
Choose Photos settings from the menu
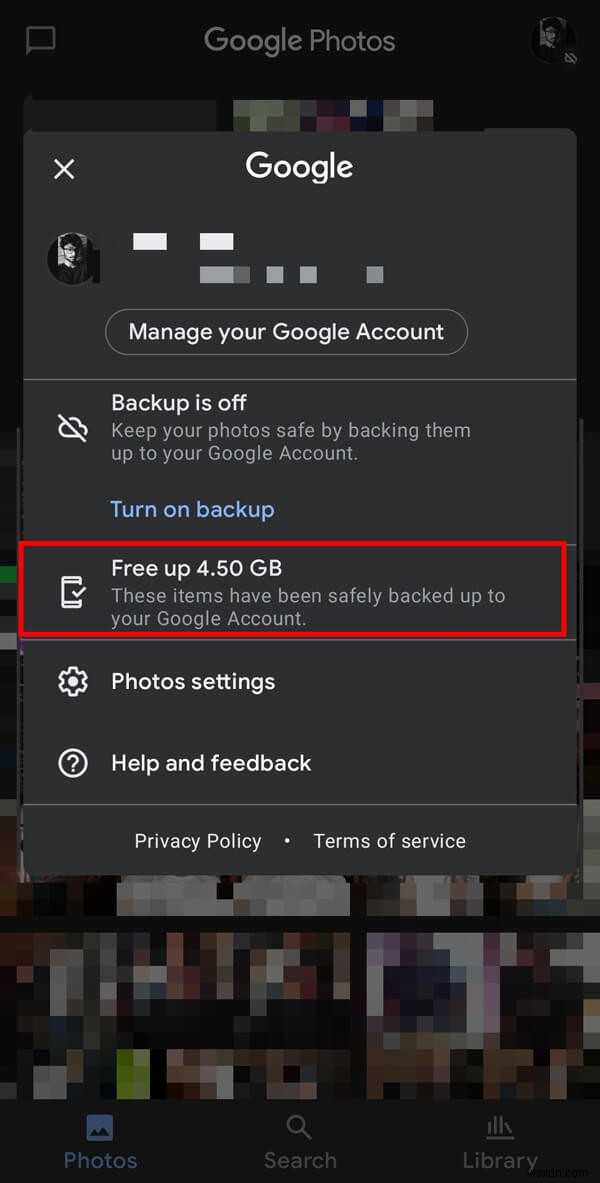(x=193, y=681)
